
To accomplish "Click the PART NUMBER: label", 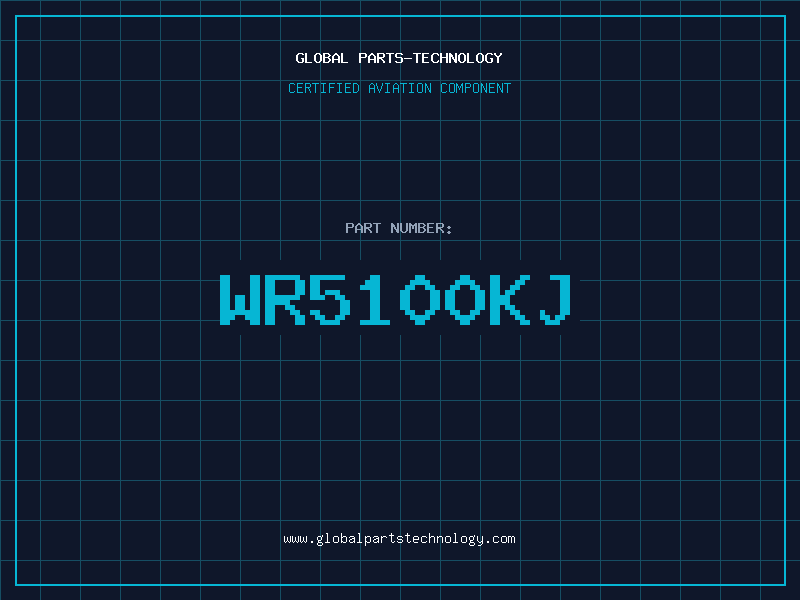I will point(399,228).
